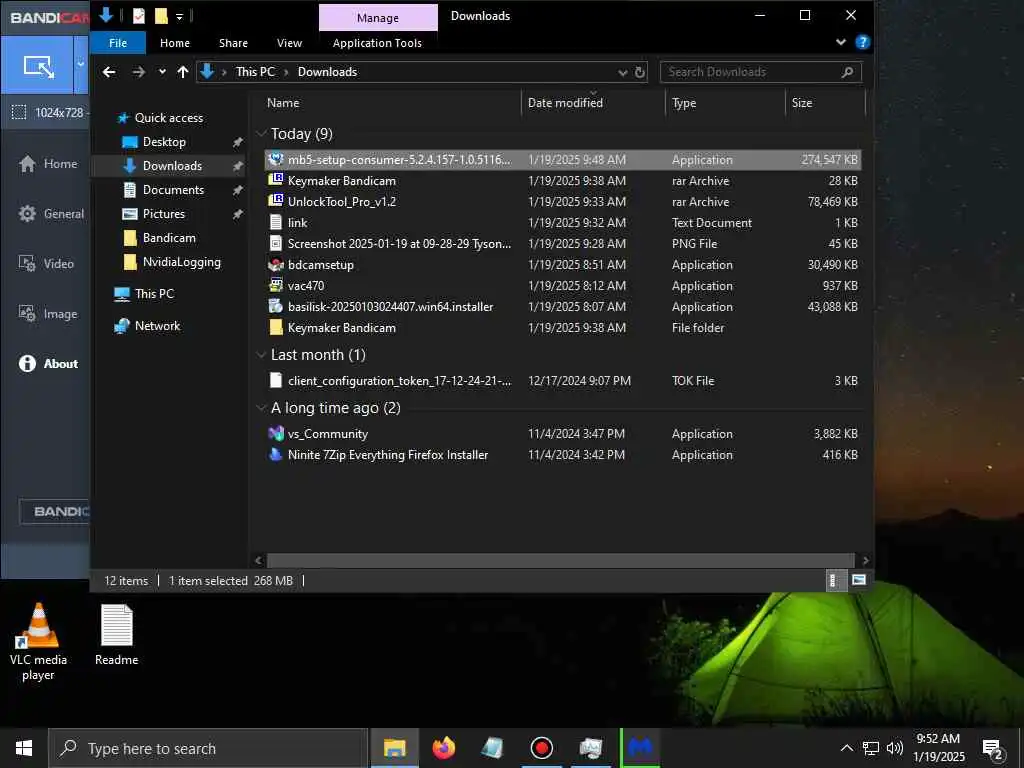Open About section in Bandicam

(48, 364)
